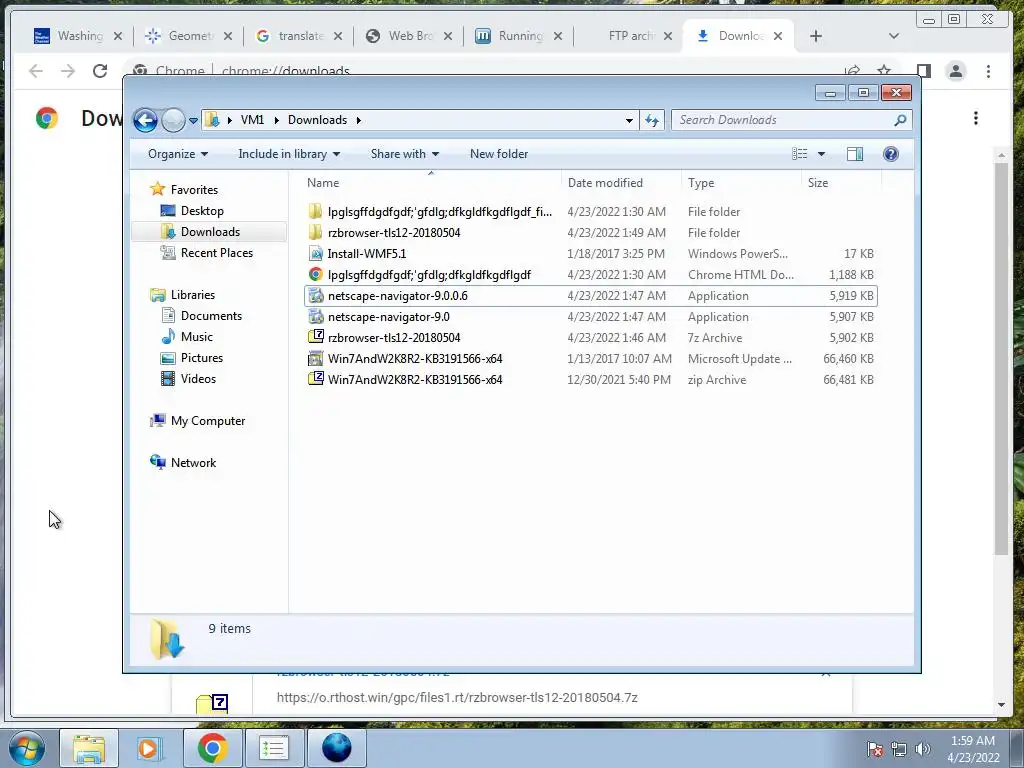Go back in Explorer navigation
This screenshot has width=1024, height=768.
[145, 120]
